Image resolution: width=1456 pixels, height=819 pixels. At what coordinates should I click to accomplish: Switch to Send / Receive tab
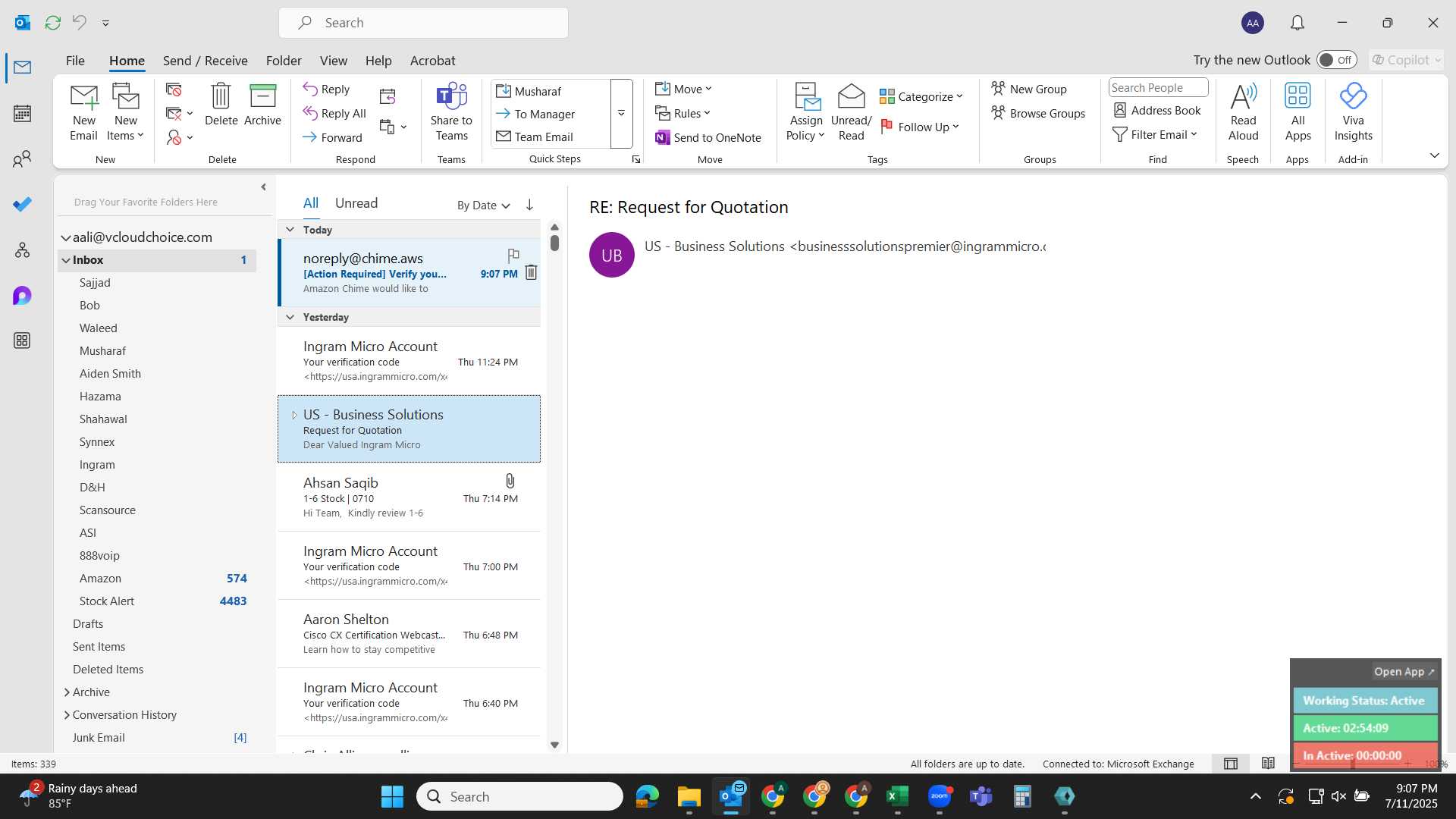[205, 60]
